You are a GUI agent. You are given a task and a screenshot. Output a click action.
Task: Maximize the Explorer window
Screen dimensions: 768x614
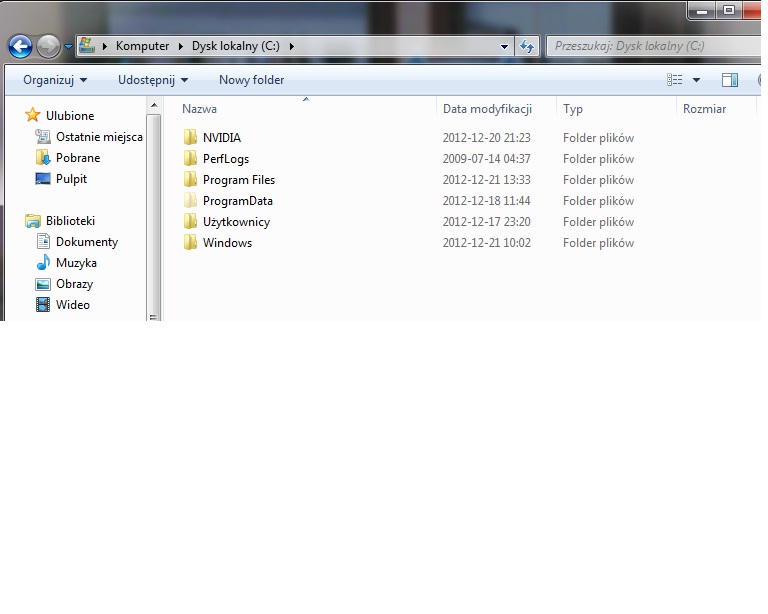click(x=729, y=10)
